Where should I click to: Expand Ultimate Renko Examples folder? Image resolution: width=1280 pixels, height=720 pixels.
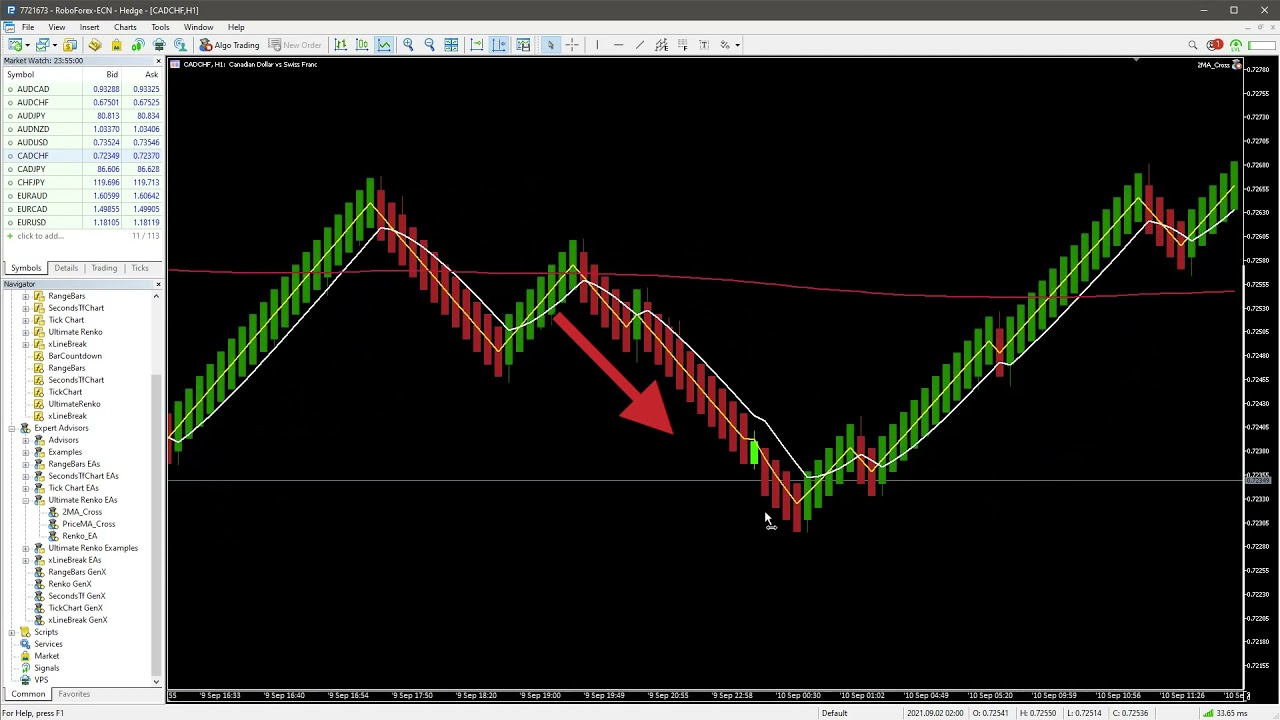[x=26, y=548]
